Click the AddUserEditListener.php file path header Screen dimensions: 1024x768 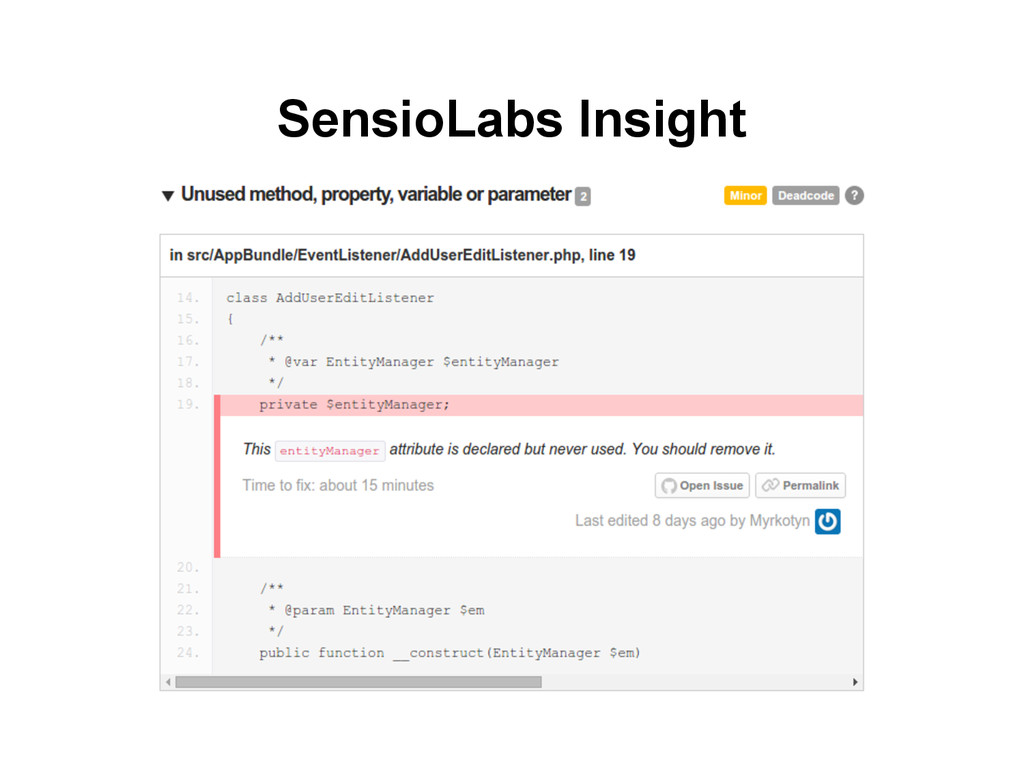click(402, 255)
